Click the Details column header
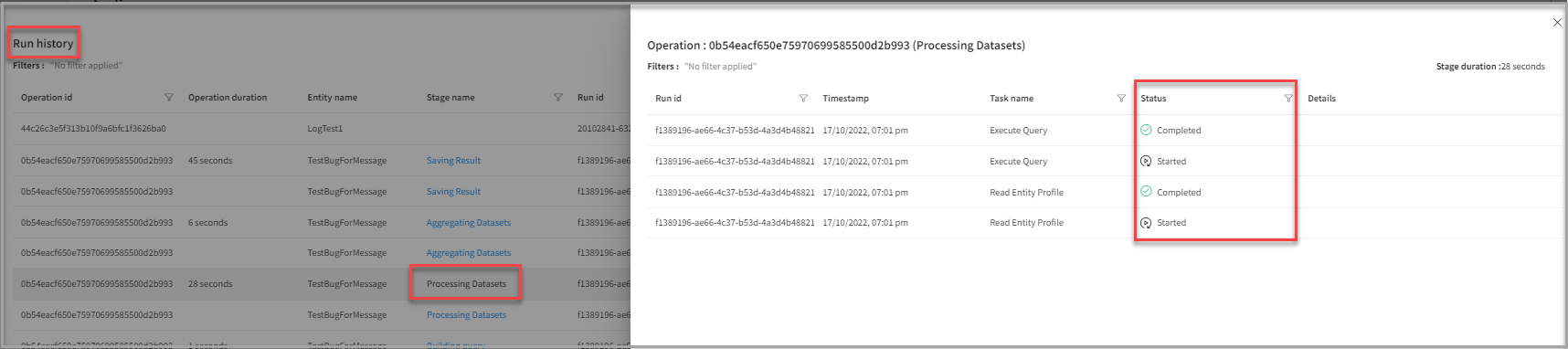Screen dimensions: 1568x349 (1321, 99)
